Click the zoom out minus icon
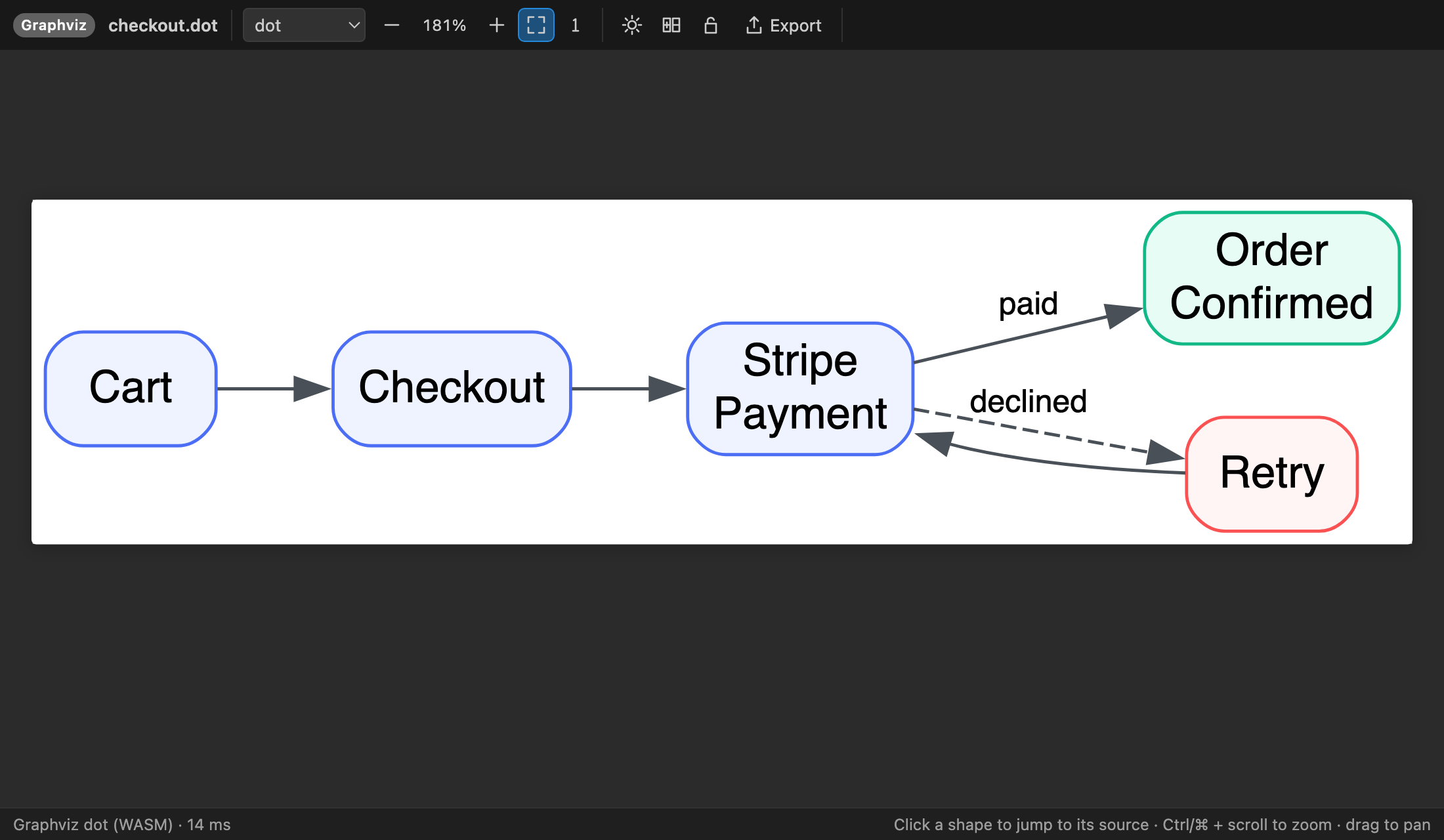The image size is (1444, 840). pos(392,26)
